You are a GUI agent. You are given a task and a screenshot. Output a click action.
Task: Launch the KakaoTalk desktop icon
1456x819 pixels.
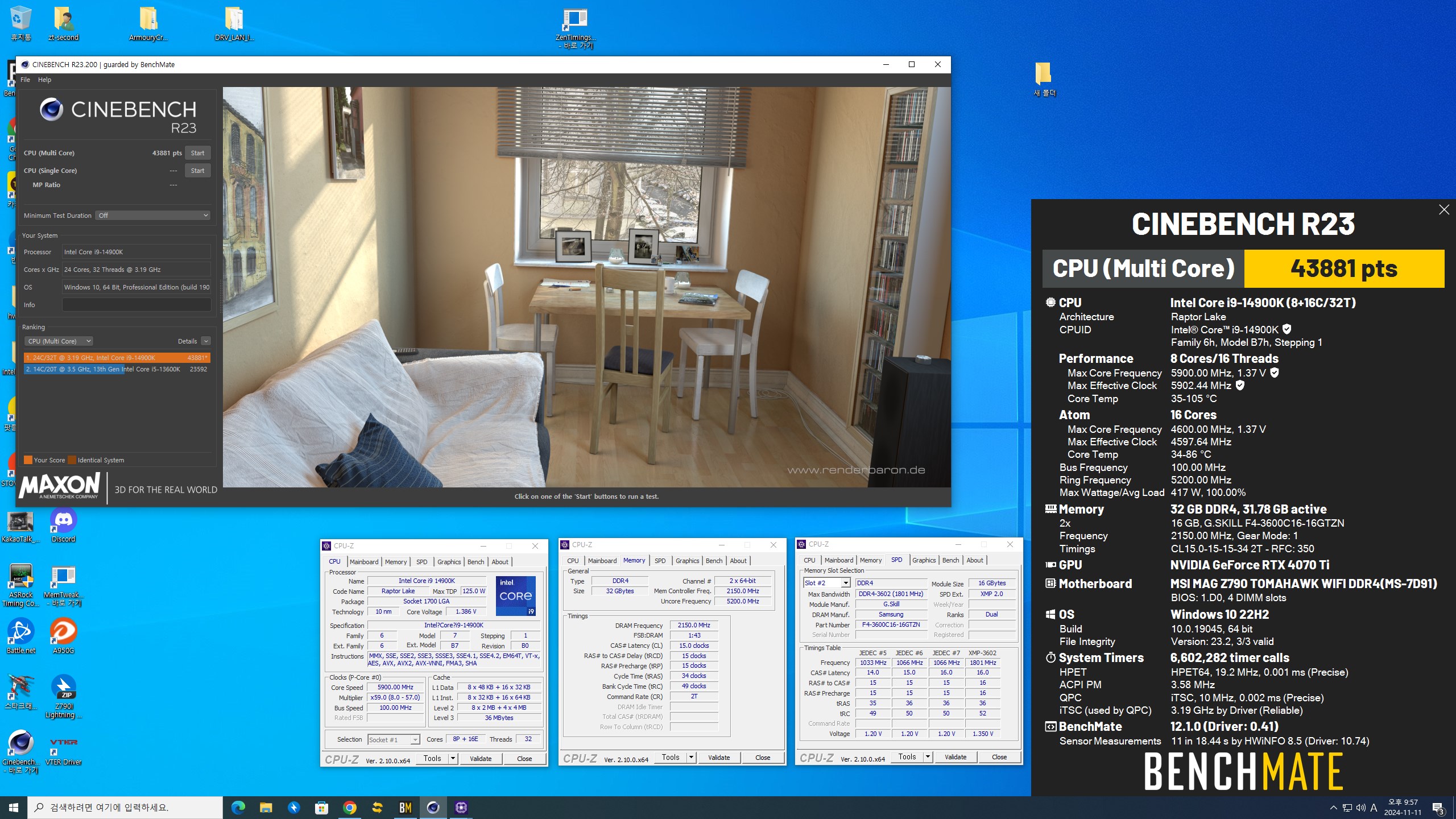click(20, 527)
